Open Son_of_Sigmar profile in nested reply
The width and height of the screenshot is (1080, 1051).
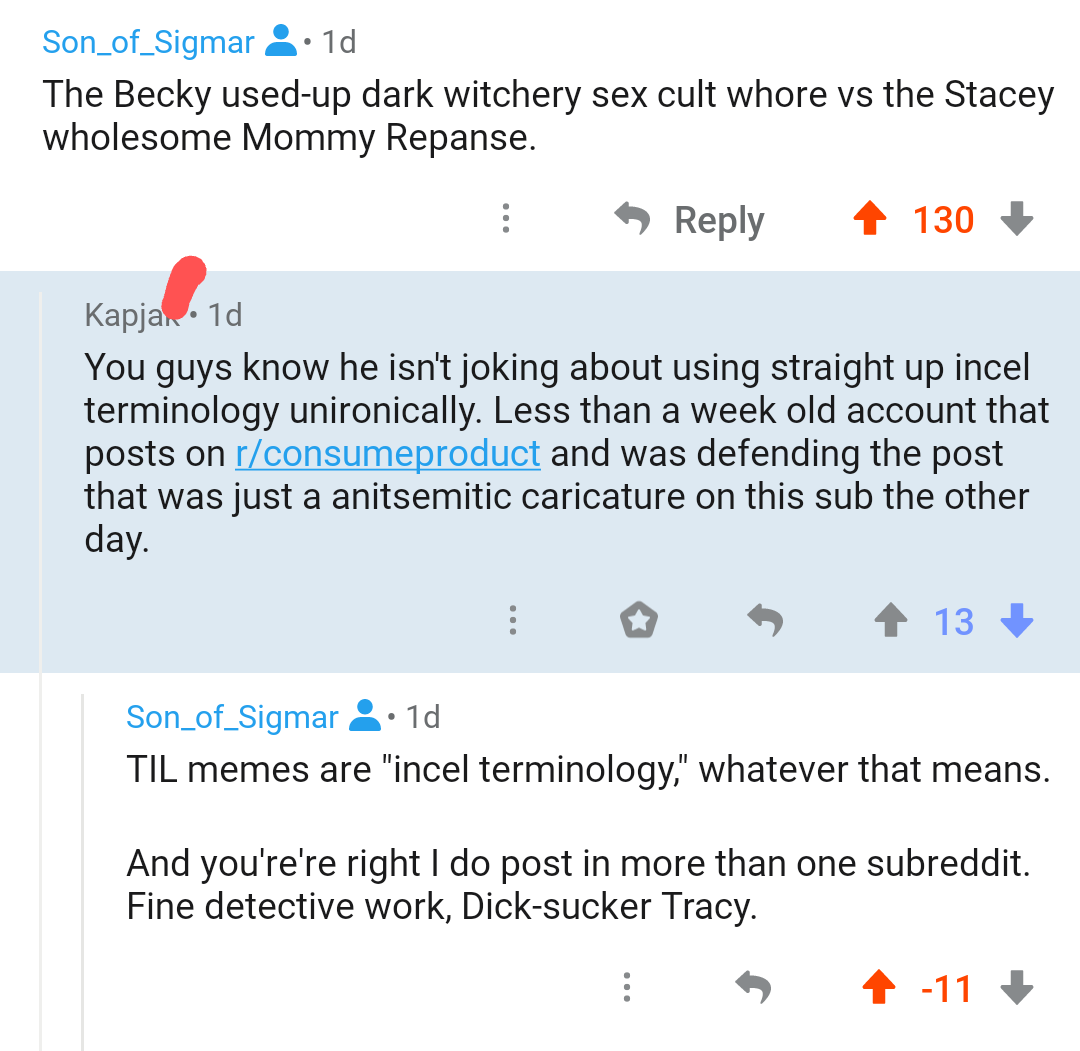pos(232,717)
